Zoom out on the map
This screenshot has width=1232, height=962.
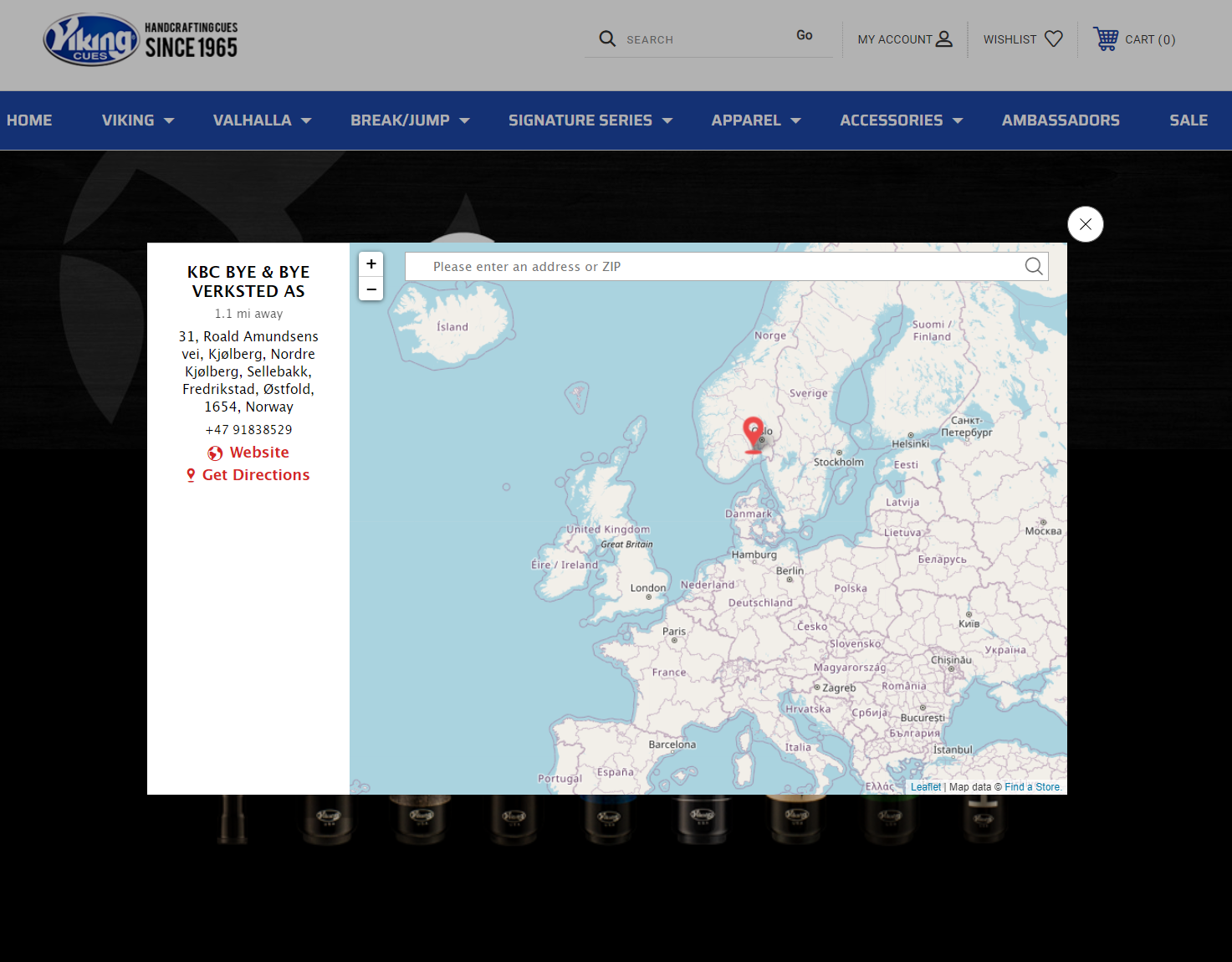click(x=371, y=289)
